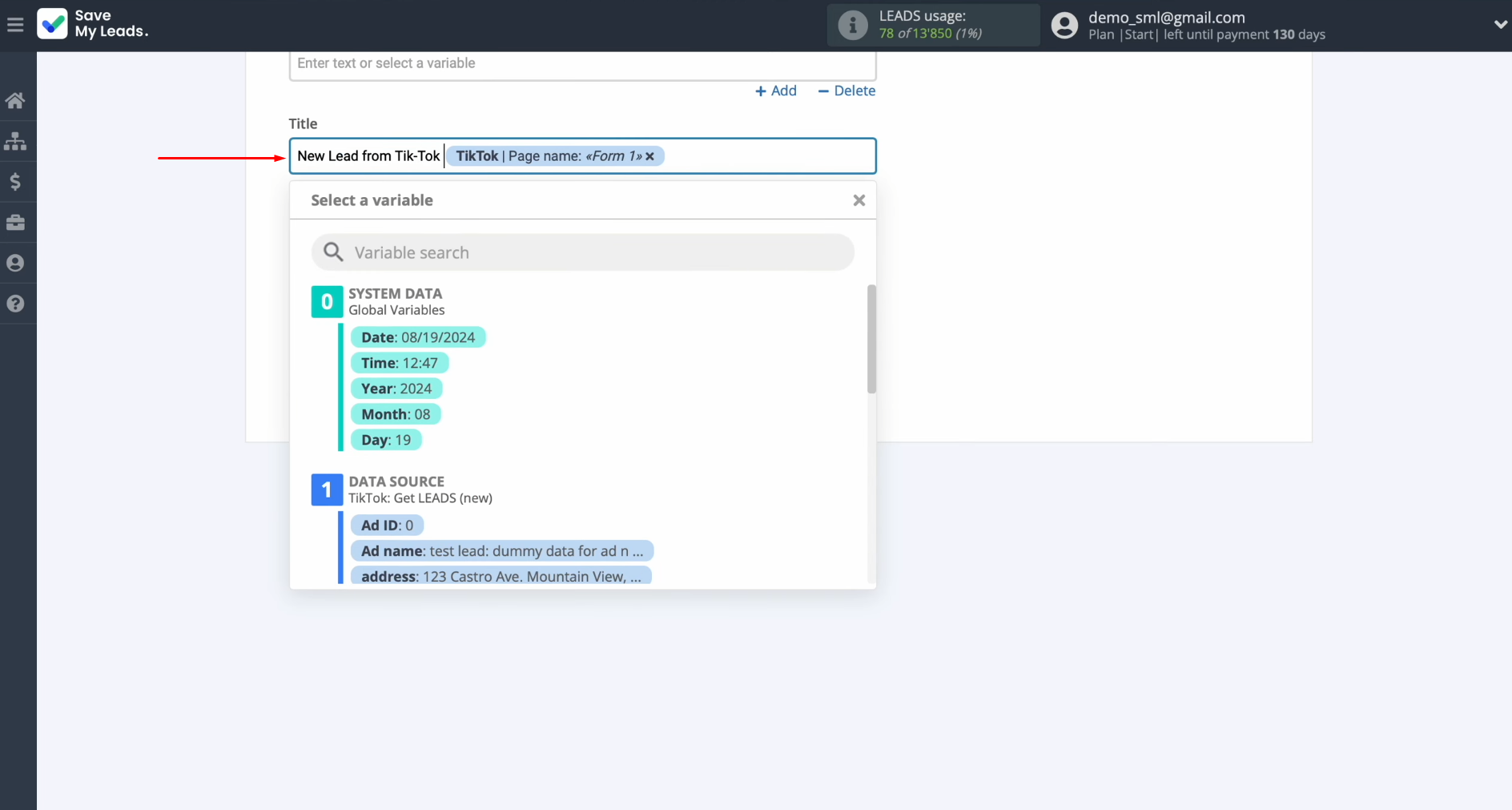The height and width of the screenshot is (810, 1512).
Task: Click the variable list scrollbar
Action: tap(871, 339)
